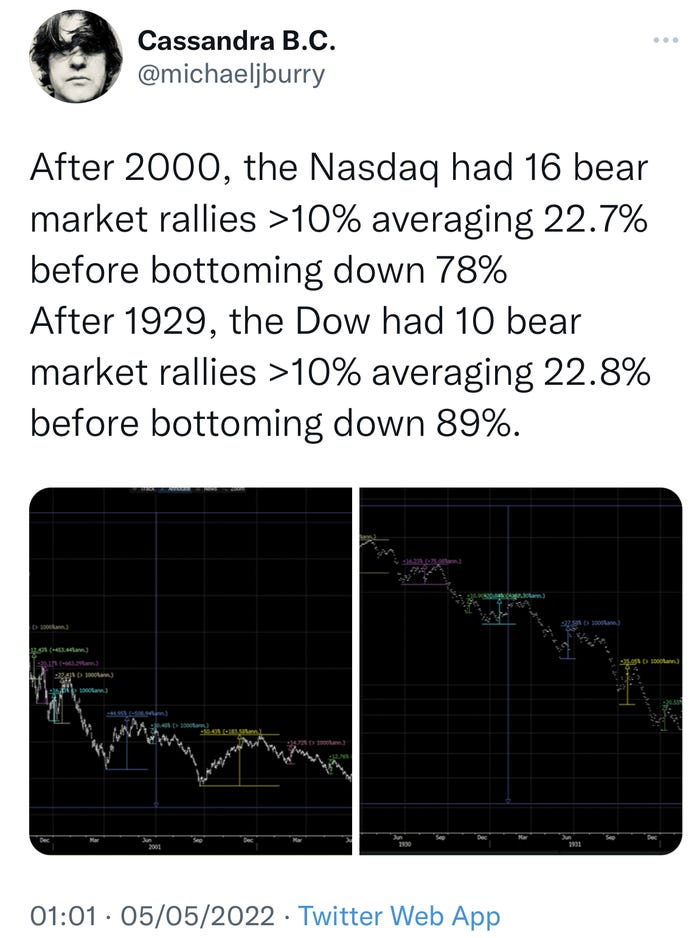
Task: Open the left Nasdaq 2001 chart image
Action: click(x=190, y=670)
